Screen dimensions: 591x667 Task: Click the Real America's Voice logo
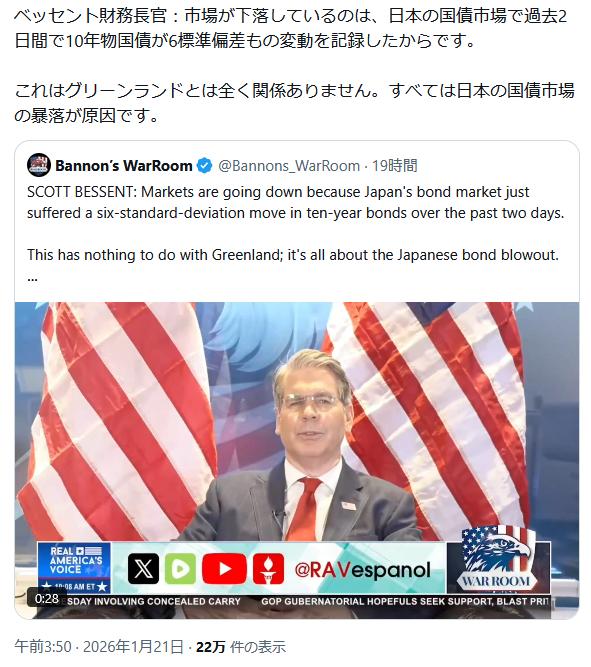coord(74,568)
